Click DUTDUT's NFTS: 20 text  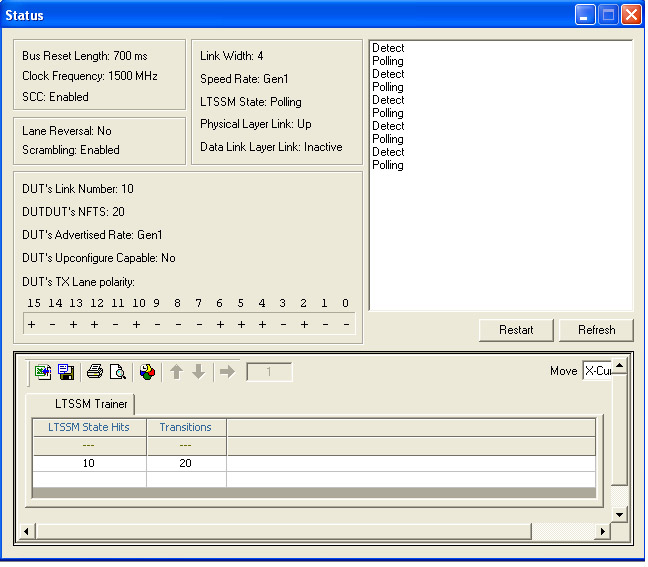click(73, 212)
